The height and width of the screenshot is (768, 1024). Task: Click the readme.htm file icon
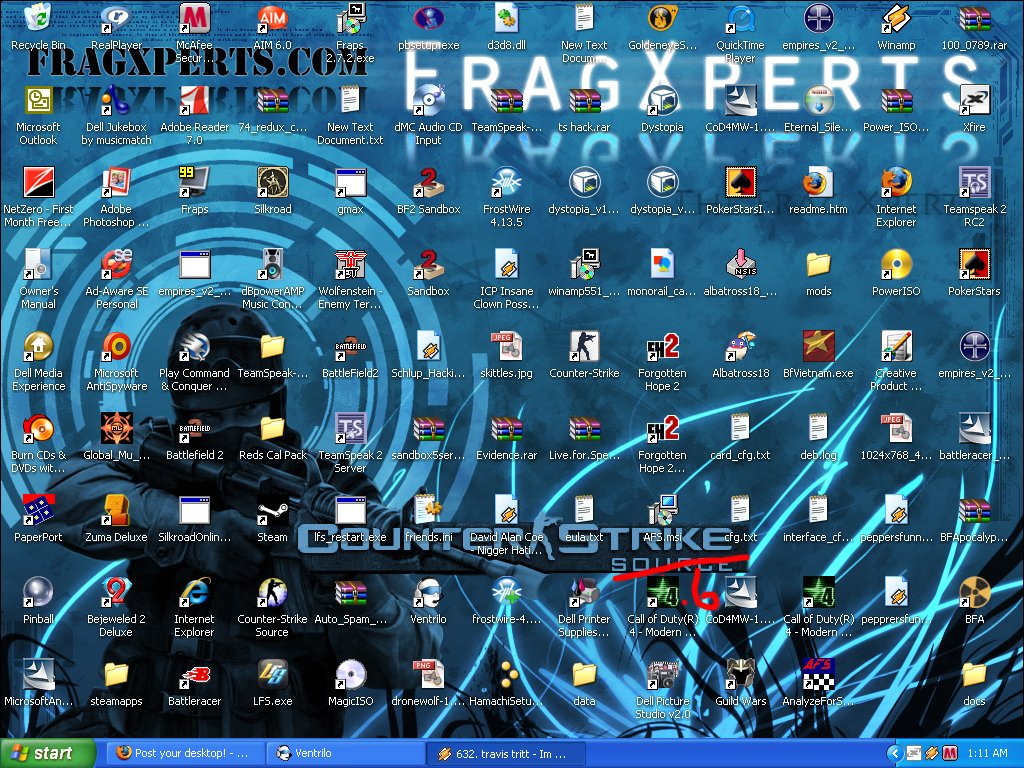point(818,182)
